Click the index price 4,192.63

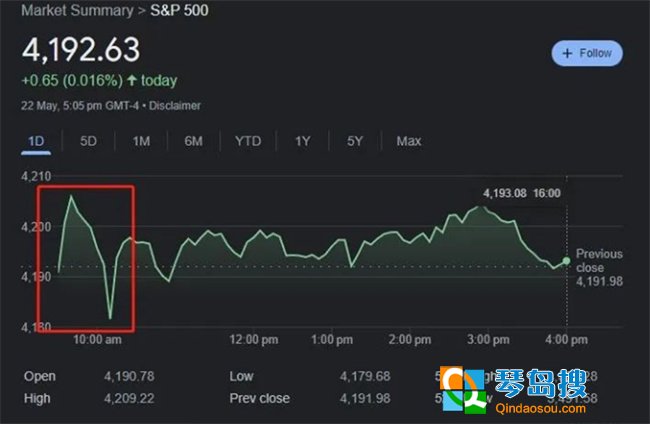pos(81,50)
